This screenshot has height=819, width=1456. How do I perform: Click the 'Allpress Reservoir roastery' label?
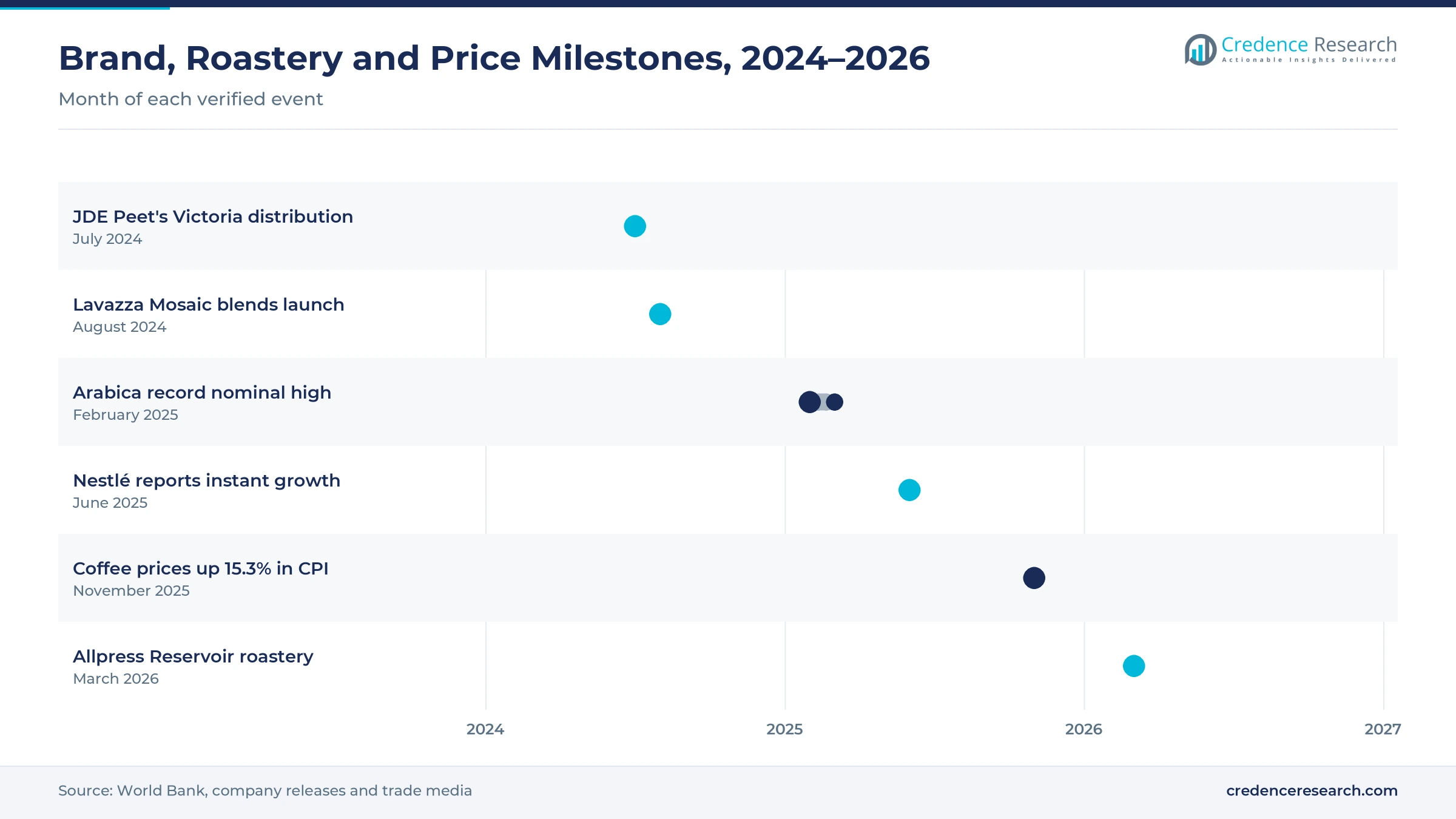pos(193,656)
